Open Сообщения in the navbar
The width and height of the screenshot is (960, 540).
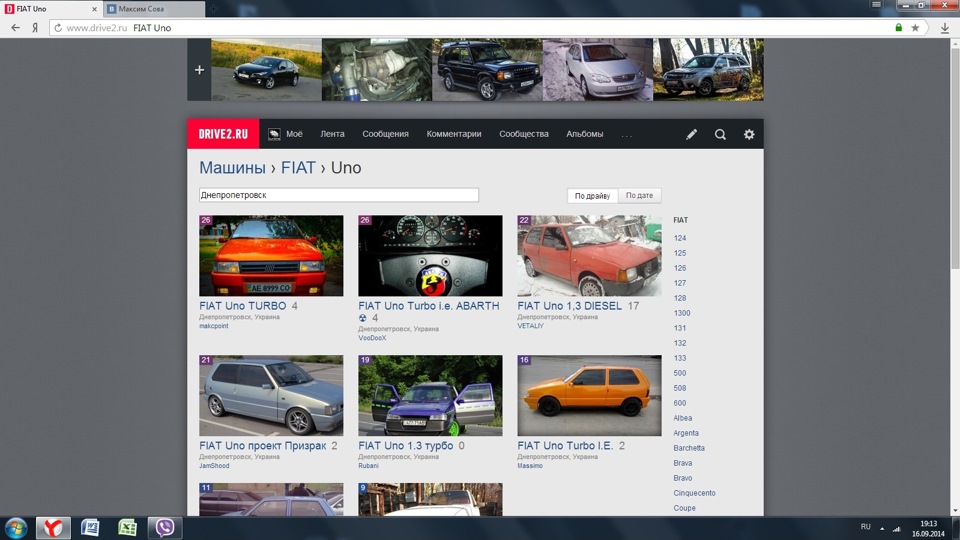(385, 133)
